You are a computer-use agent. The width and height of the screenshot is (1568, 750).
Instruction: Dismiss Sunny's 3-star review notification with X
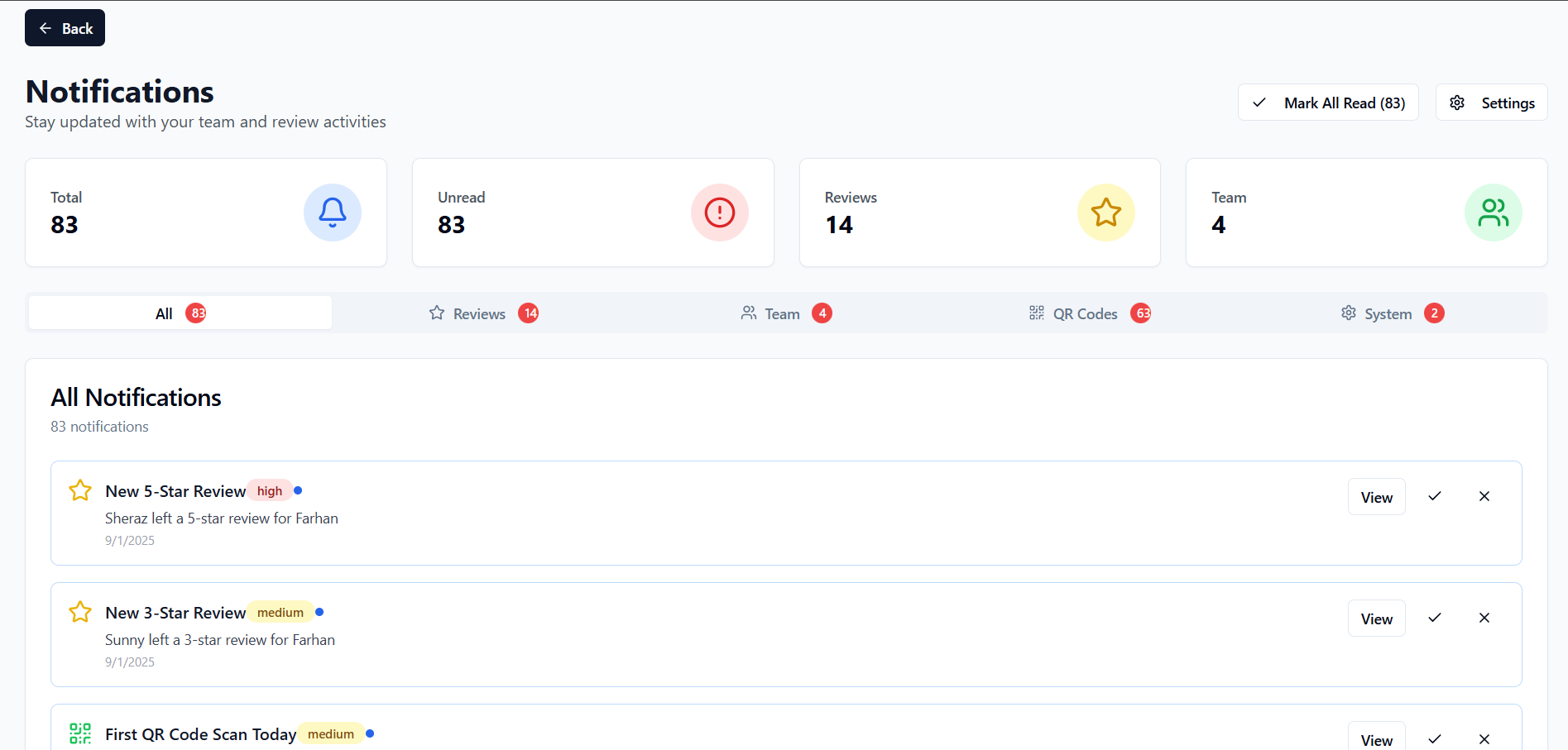tap(1484, 618)
